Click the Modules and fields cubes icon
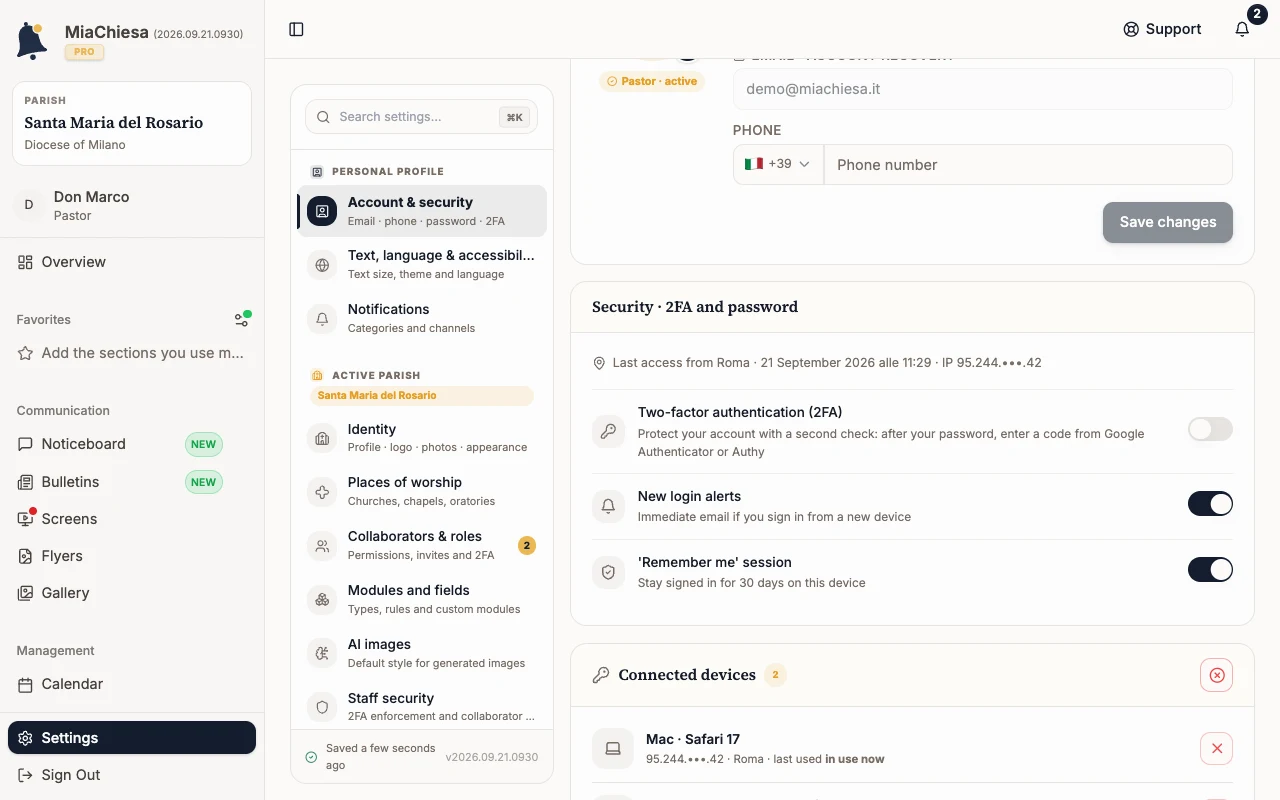The width and height of the screenshot is (1280, 800). tap(322, 600)
